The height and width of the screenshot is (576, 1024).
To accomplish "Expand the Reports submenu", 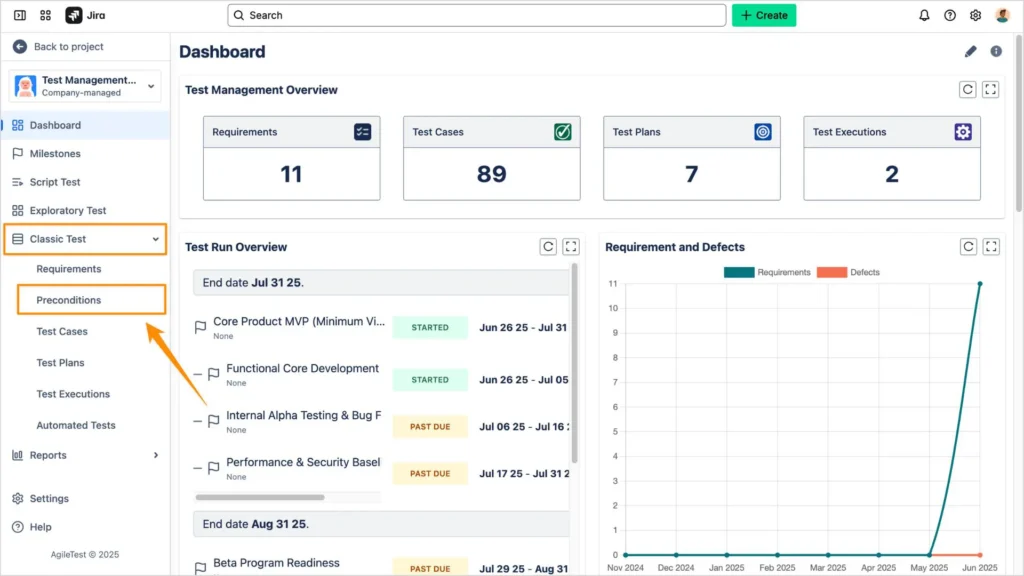I will click(x=155, y=455).
